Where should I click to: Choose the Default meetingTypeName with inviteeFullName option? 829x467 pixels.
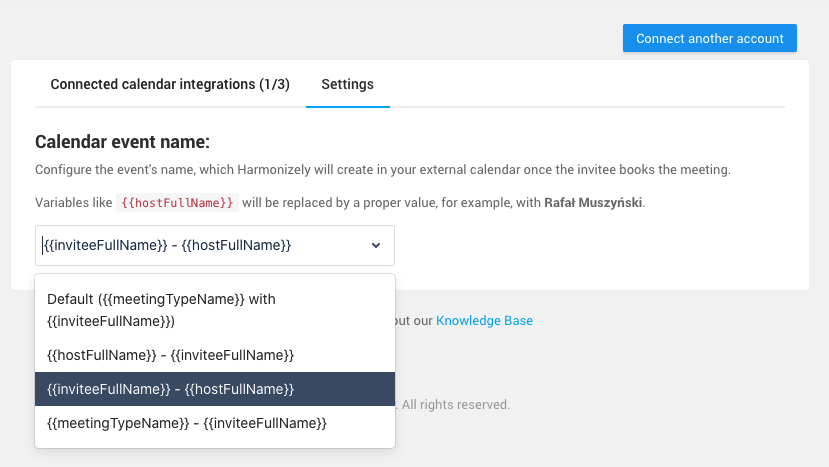(x=215, y=310)
